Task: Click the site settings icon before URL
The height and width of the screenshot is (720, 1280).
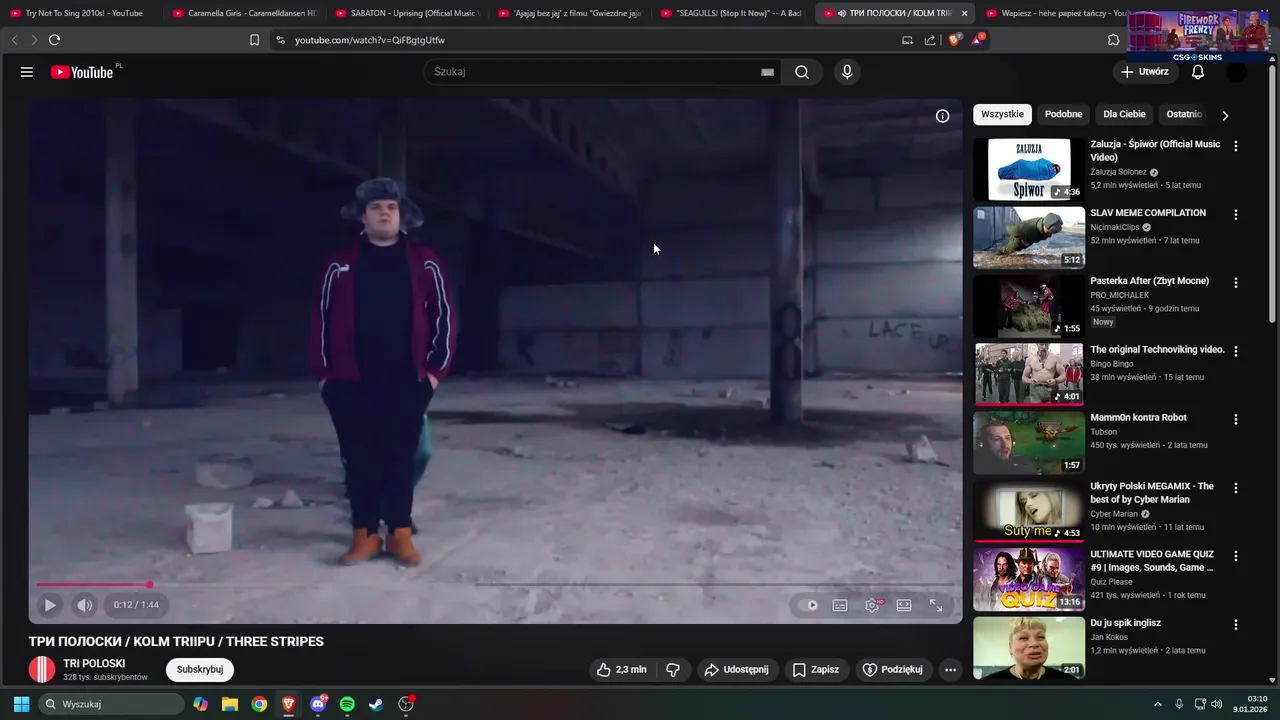Action: 280,40
